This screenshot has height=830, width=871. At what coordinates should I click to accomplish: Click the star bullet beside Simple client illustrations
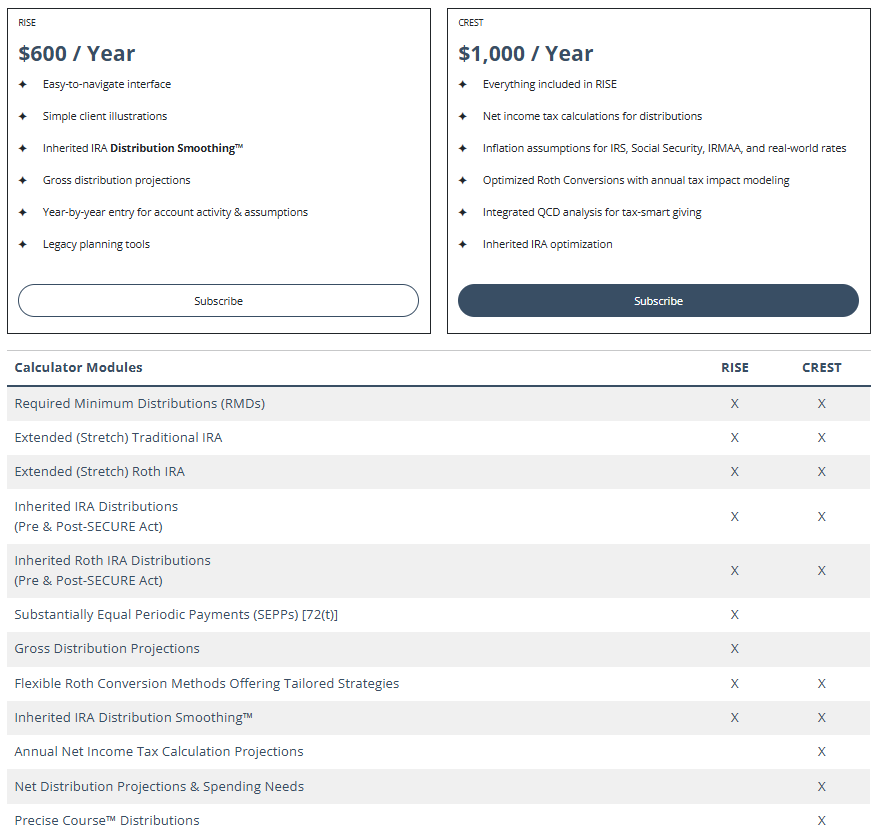23,116
